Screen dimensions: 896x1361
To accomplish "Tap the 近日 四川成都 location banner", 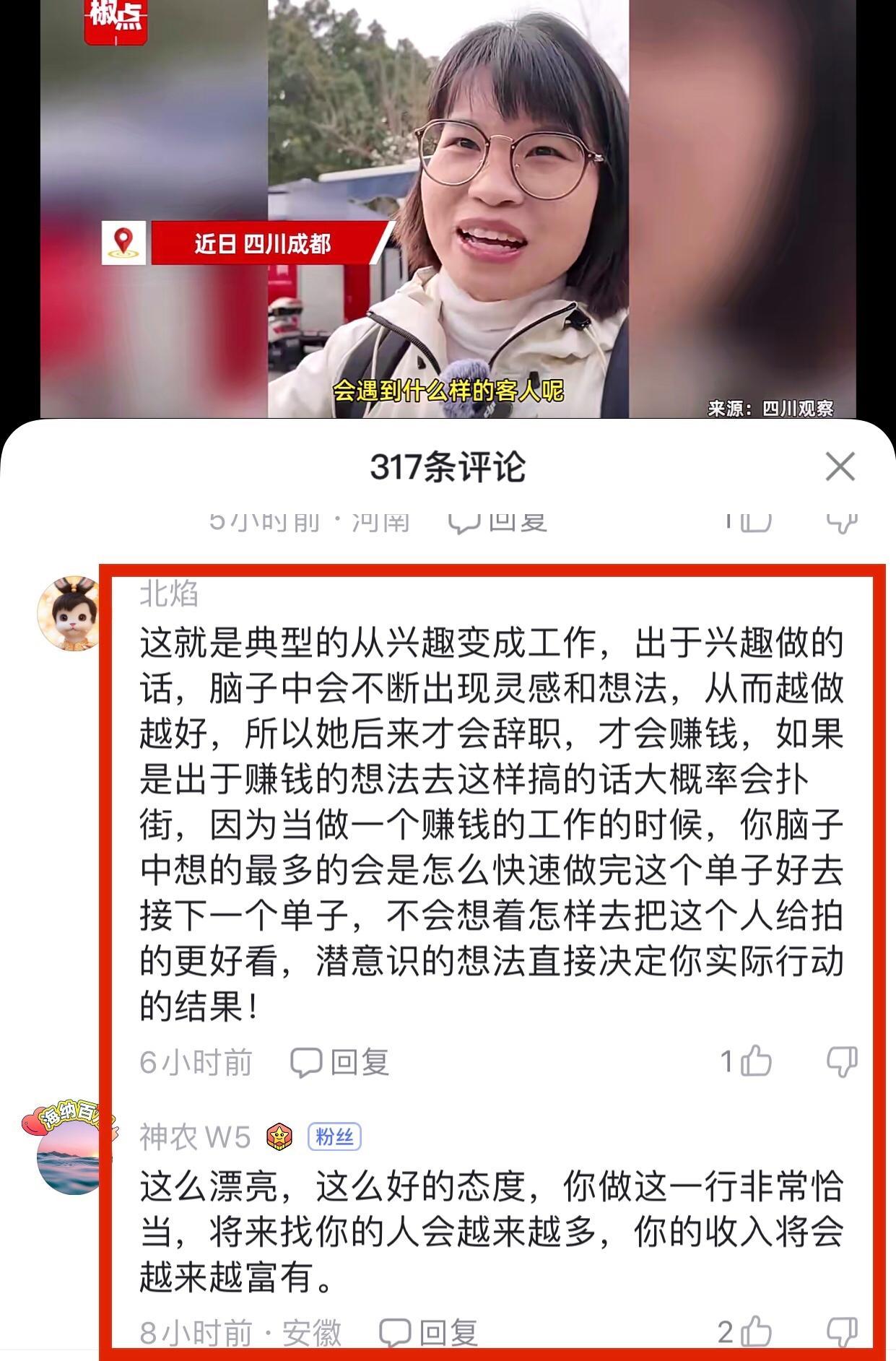I will pyautogui.click(x=263, y=243).
